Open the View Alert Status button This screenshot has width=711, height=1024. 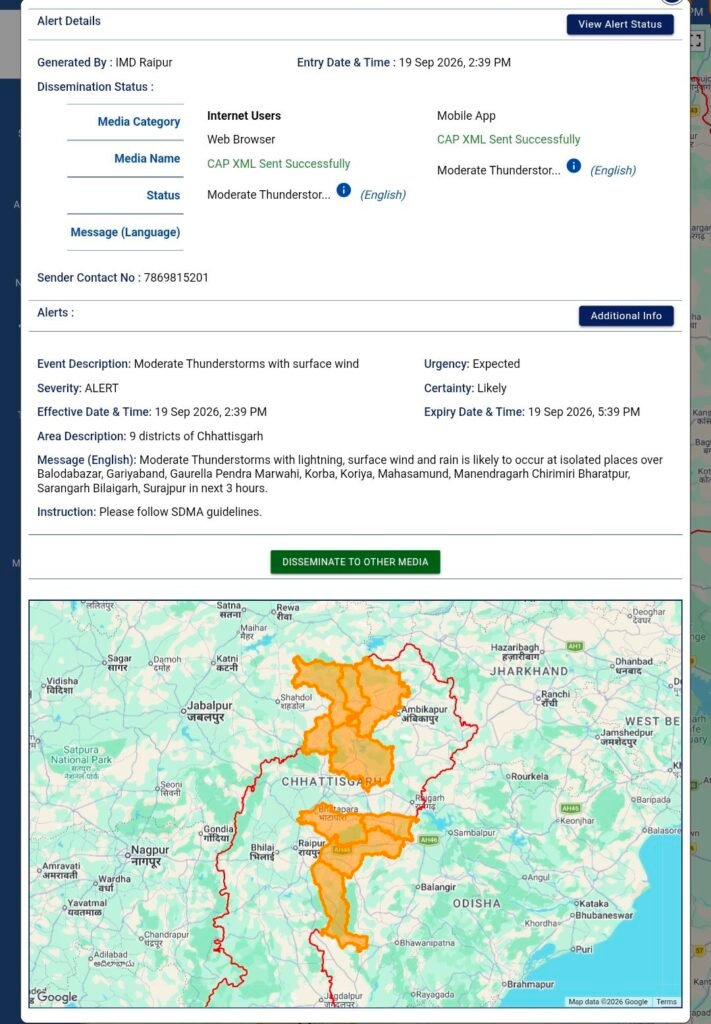click(620, 24)
